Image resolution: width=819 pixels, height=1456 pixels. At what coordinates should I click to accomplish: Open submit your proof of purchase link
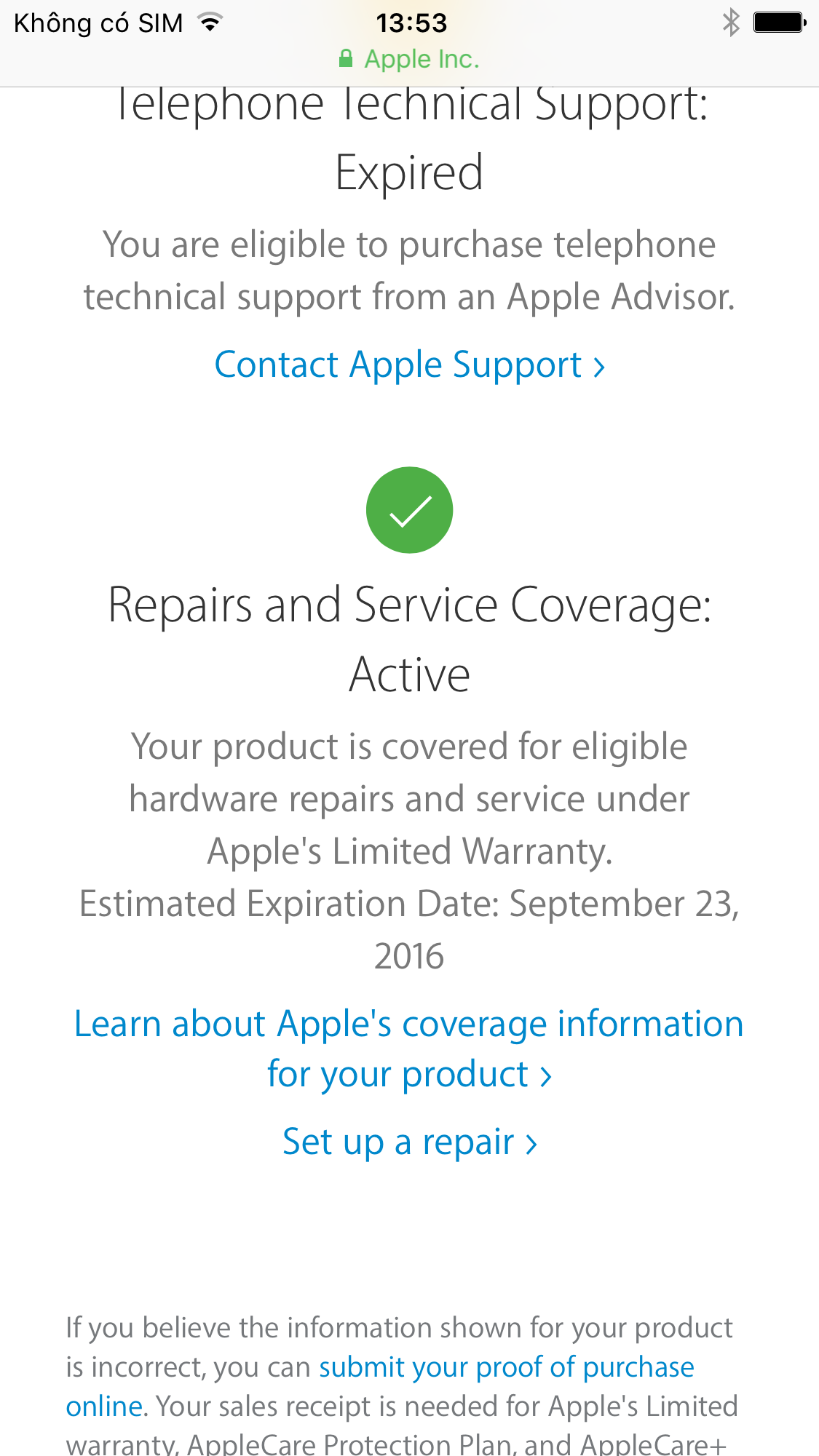pyautogui.click(x=507, y=1367)
